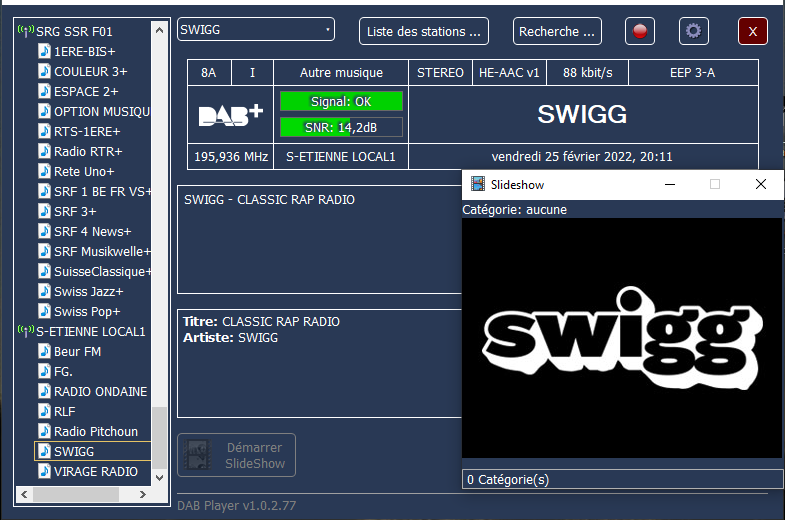This screenshot has width=785, height=520.
Task: Click the HE-AAC v1 codec cell
Action: pos(509,73)
